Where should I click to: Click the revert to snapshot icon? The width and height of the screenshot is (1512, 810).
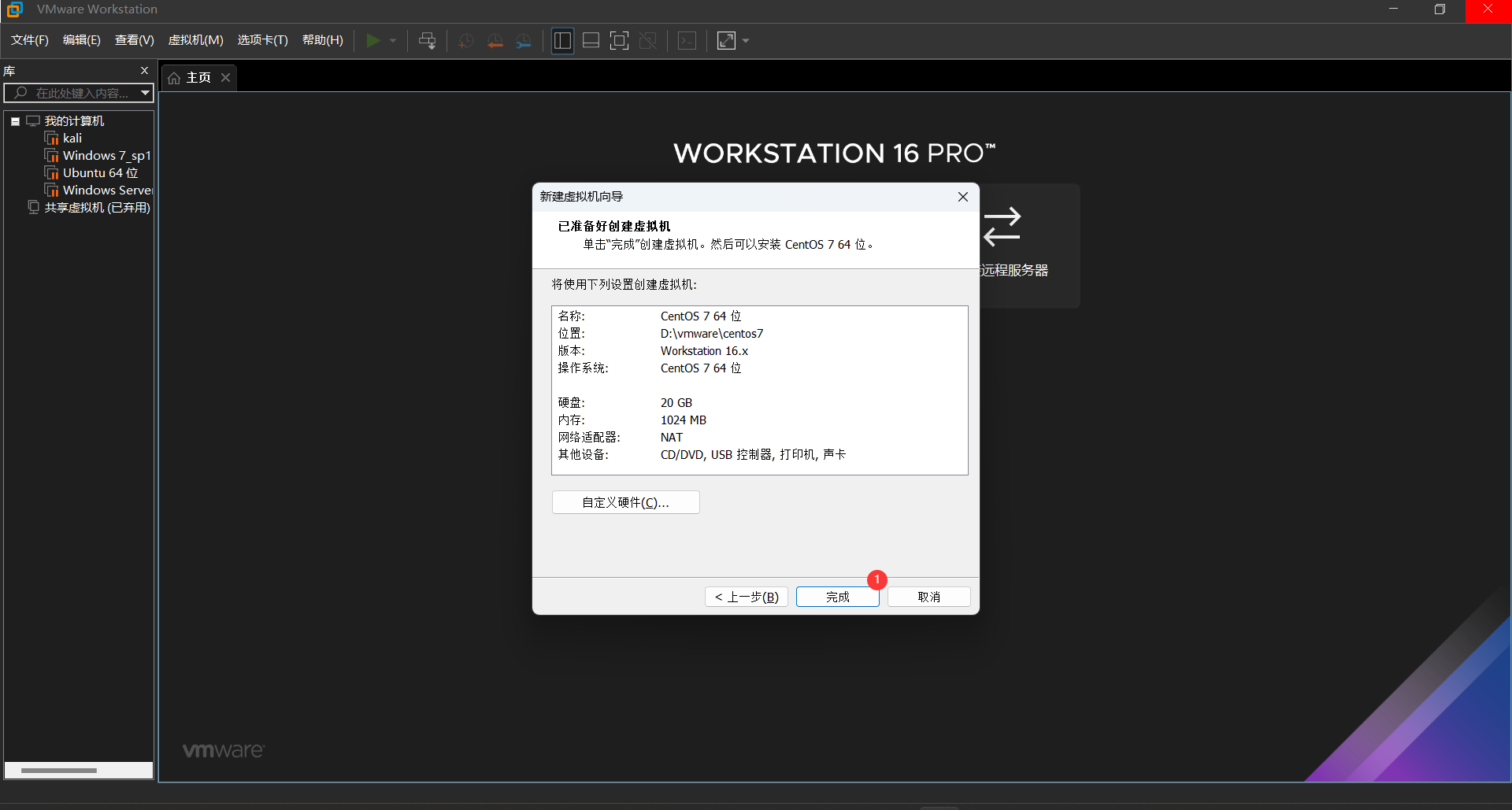[495, 41]
